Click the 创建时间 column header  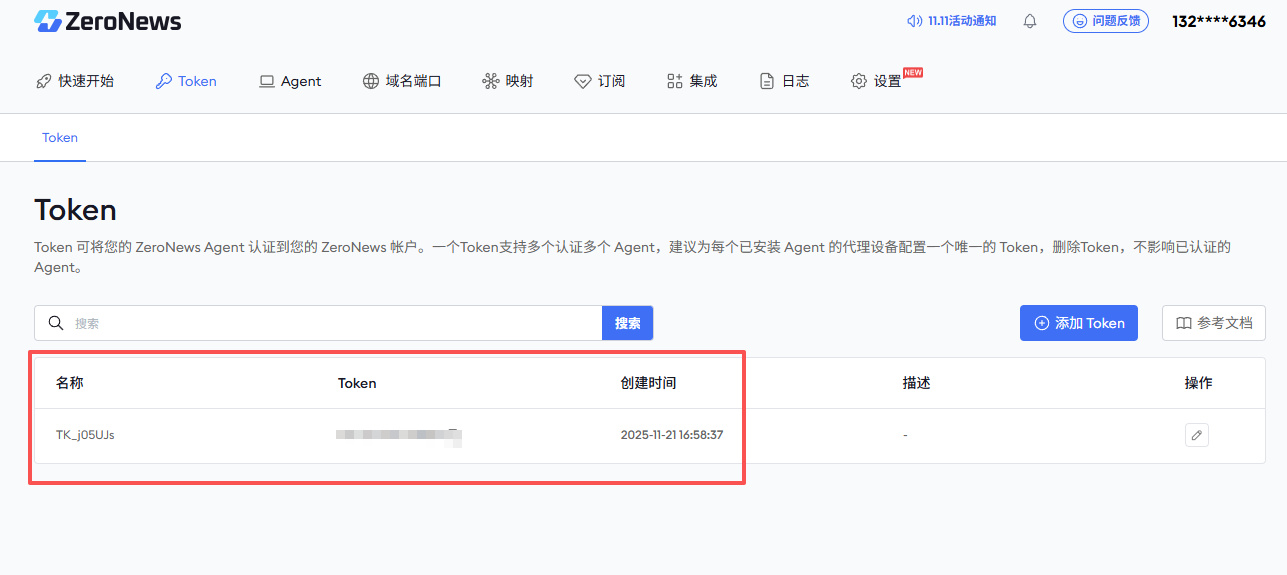[x=648, y=383]
